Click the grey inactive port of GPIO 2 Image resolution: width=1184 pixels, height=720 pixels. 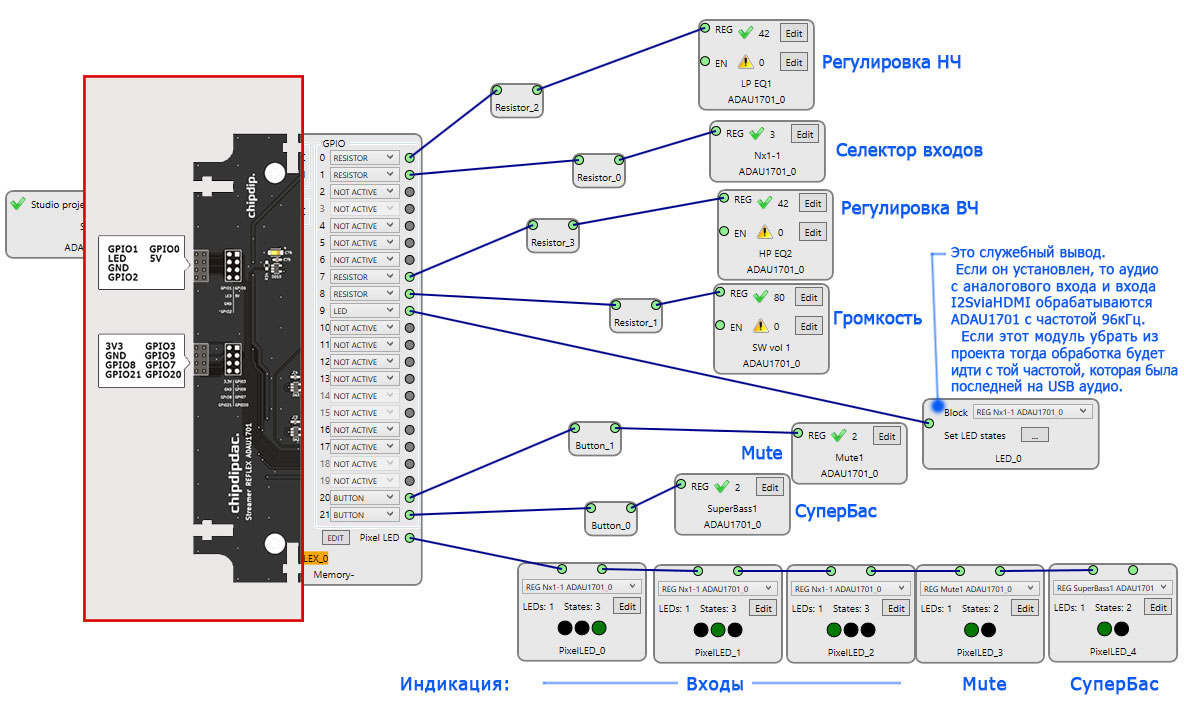click(x=409, y=192)
